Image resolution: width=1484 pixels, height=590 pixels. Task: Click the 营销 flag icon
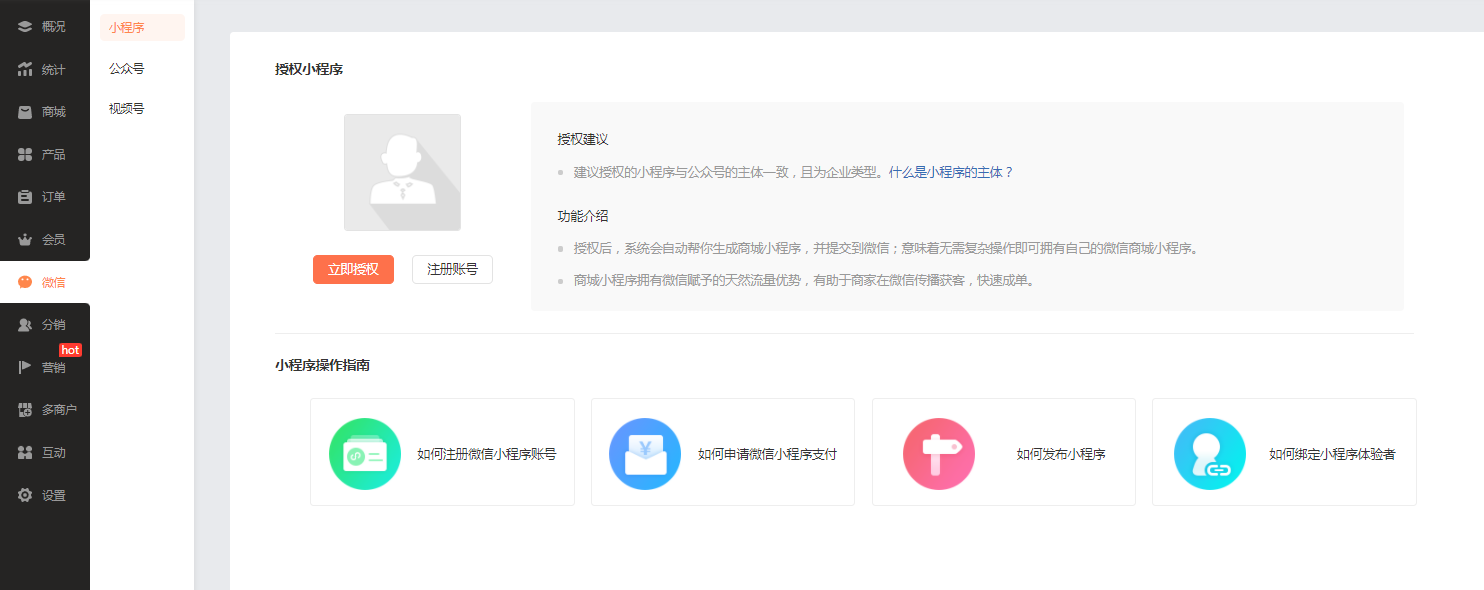pos(25,367)
